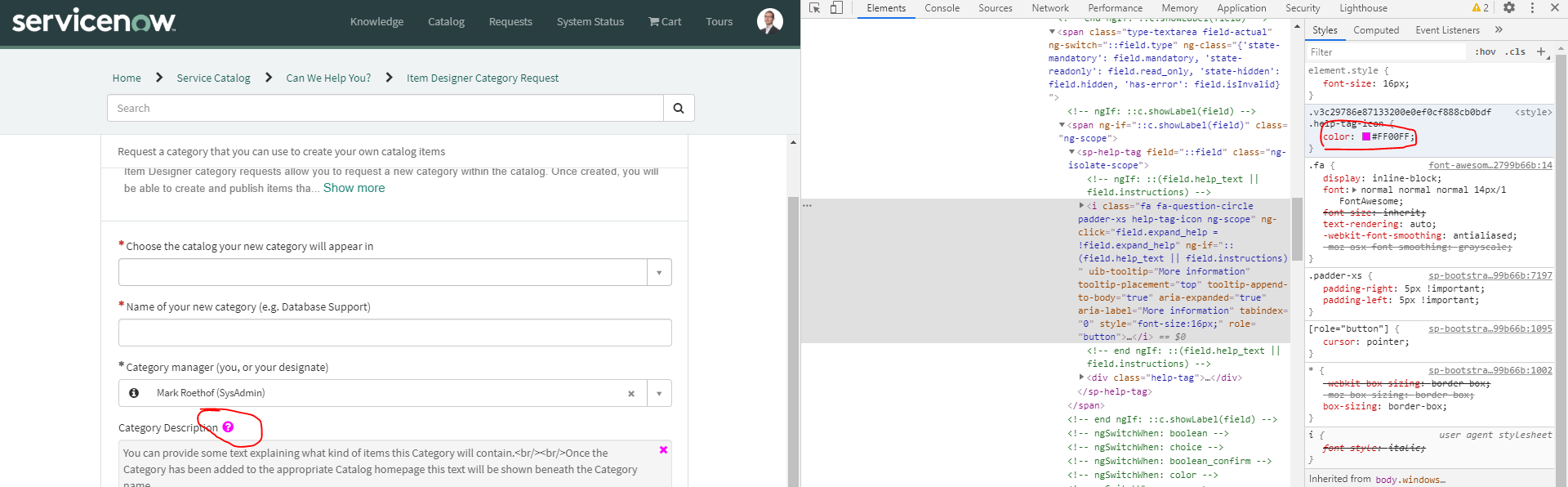The width and height of the screenshot is (1568, 487).
Task: Open the #FF00FF color swatch picker
Action: pos(1365,136)
